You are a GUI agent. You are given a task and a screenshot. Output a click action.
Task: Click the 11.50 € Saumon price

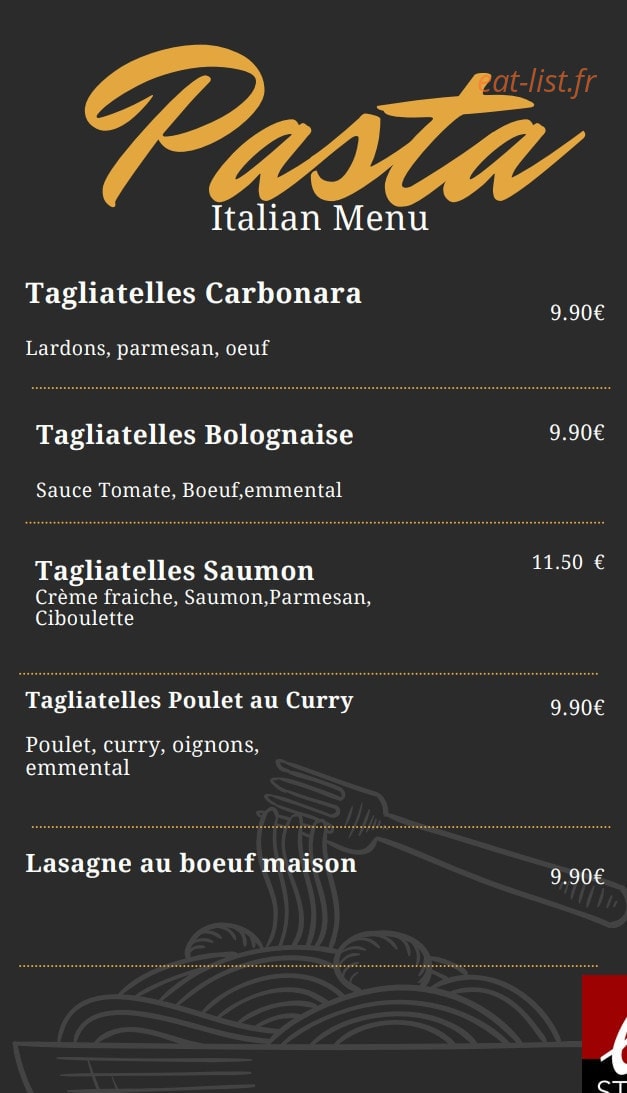tap(568, 562)
